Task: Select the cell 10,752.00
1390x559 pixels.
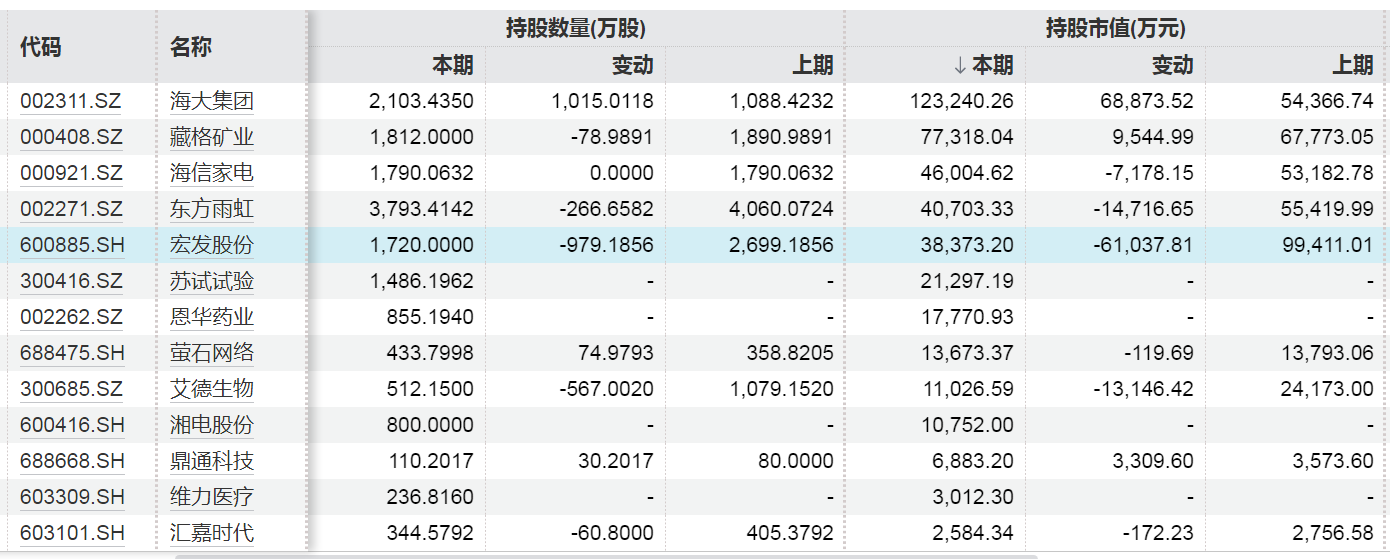Action: (967, 425)
